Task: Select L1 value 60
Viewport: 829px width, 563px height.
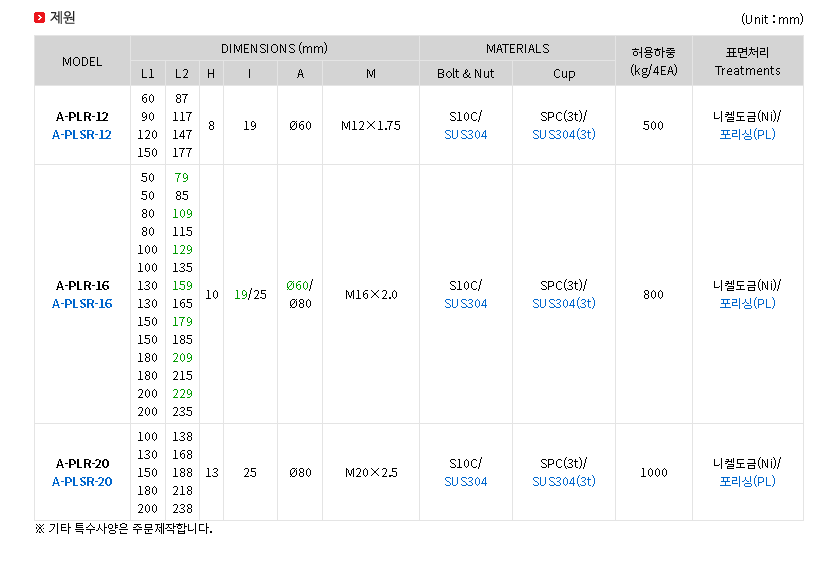Action: point(148,98)
